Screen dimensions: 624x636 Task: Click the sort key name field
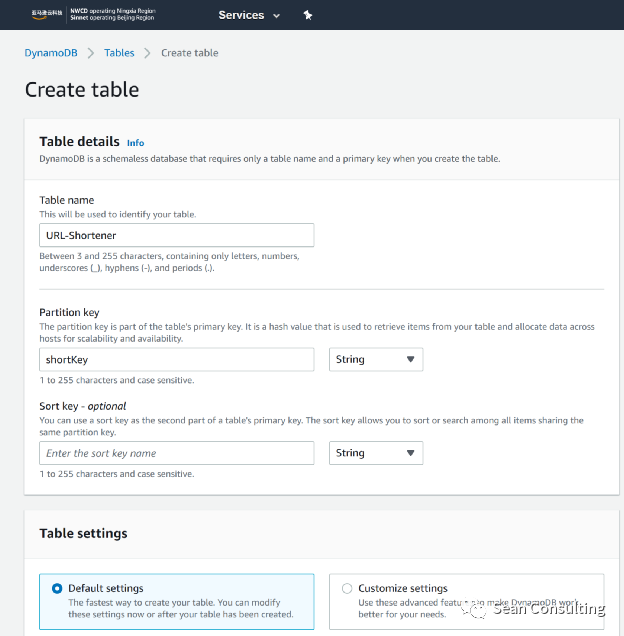point(176,453)
